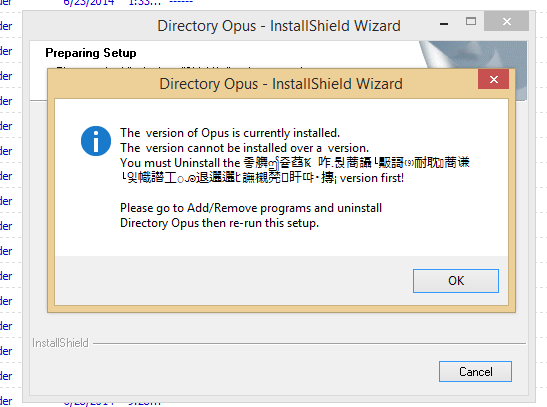This screenshot has width=547, height=407.
Task: Click the 'You must Uninstall the' text
Action: 180,163
